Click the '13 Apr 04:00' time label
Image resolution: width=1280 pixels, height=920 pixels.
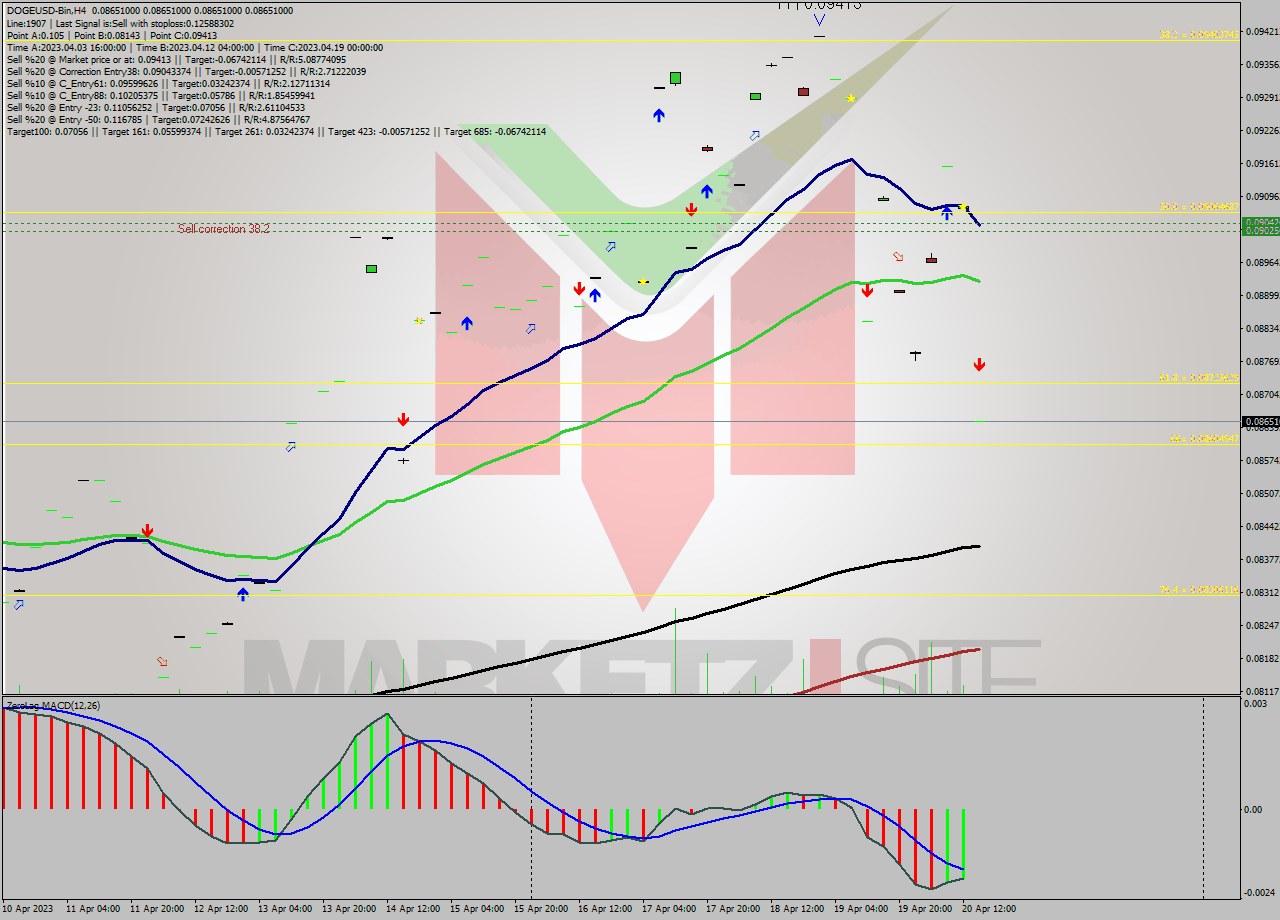pos(285,909)
